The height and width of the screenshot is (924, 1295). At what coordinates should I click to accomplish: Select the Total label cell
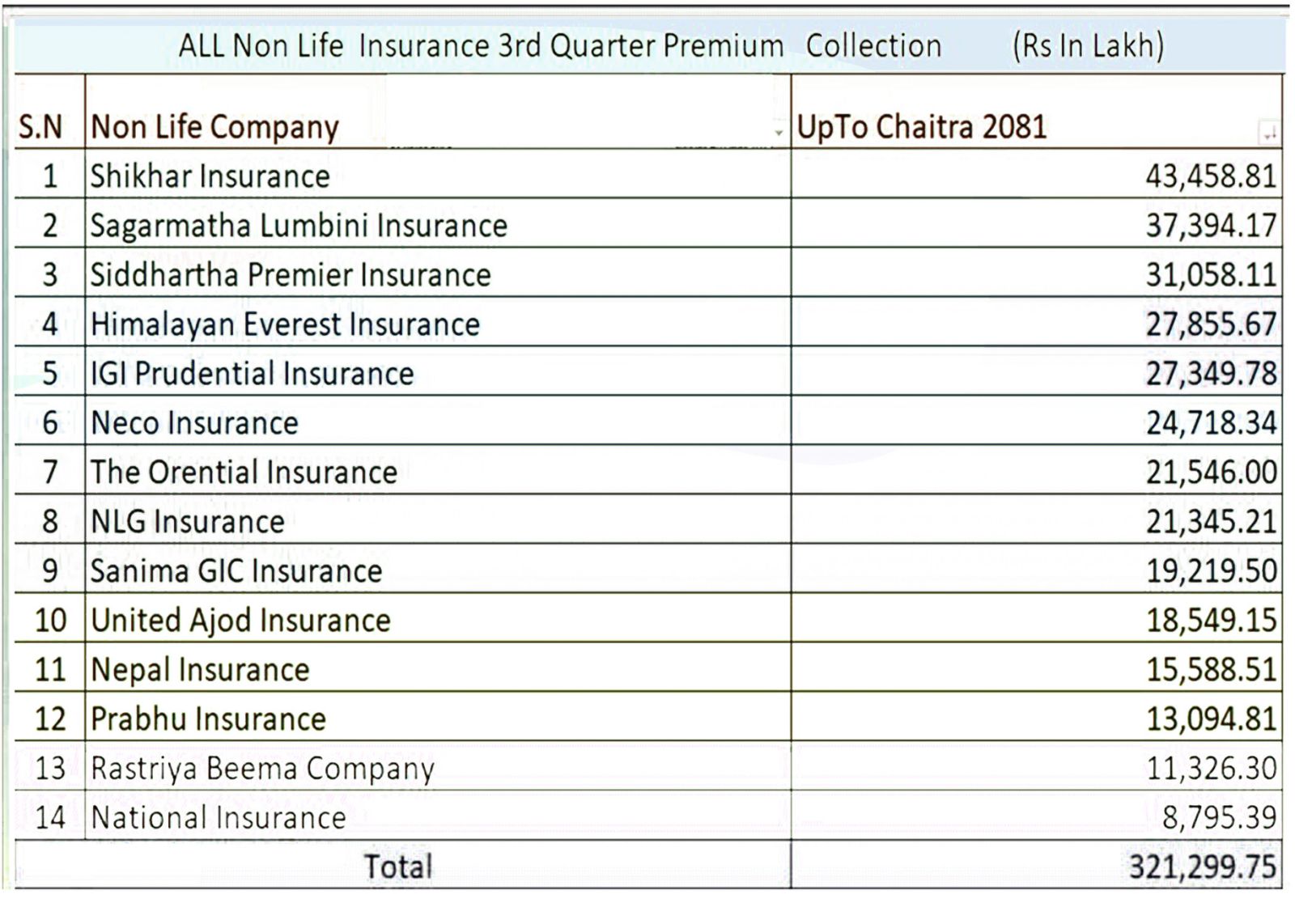click(398, 867)
